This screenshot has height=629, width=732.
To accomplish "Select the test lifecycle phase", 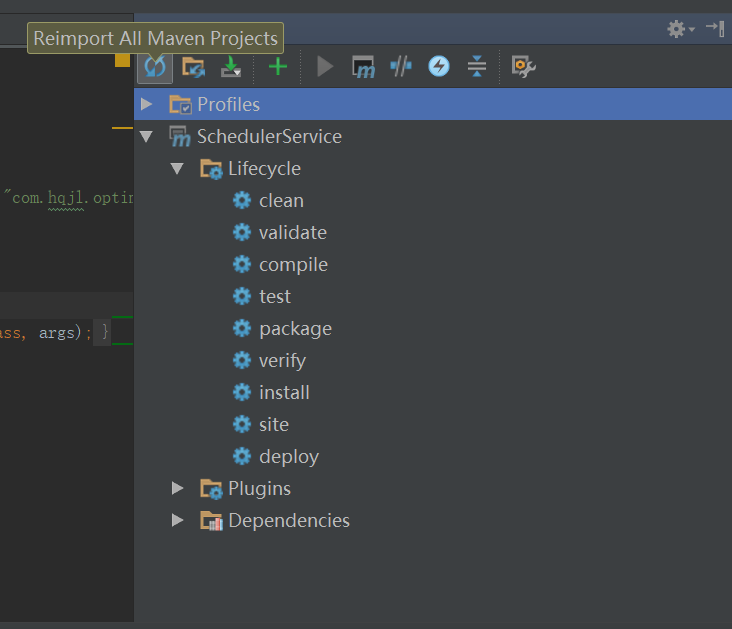I will pos(275,297).
